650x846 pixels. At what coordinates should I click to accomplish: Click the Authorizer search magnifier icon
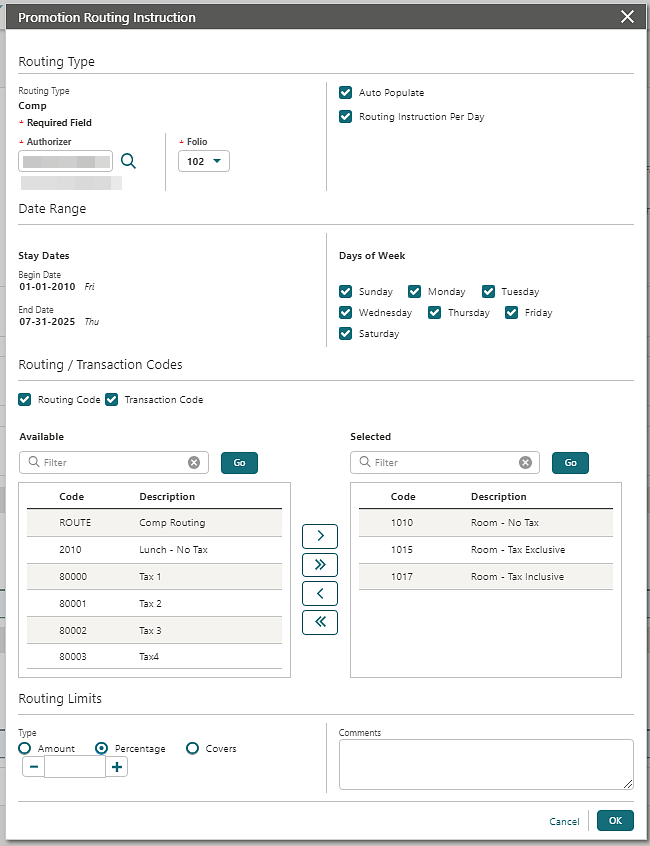pyautogui.click(x=128, y=161)
